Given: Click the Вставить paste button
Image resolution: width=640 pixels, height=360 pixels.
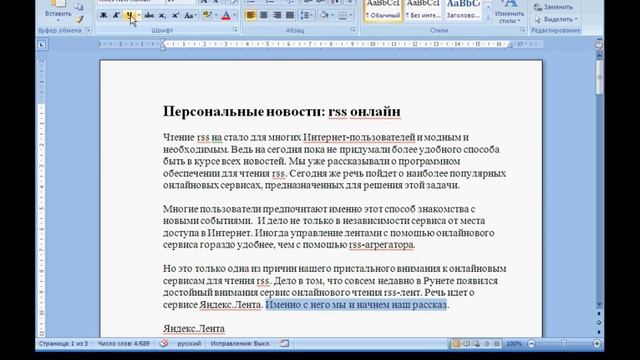Looking at the screenshot, I should pos(58,10).
